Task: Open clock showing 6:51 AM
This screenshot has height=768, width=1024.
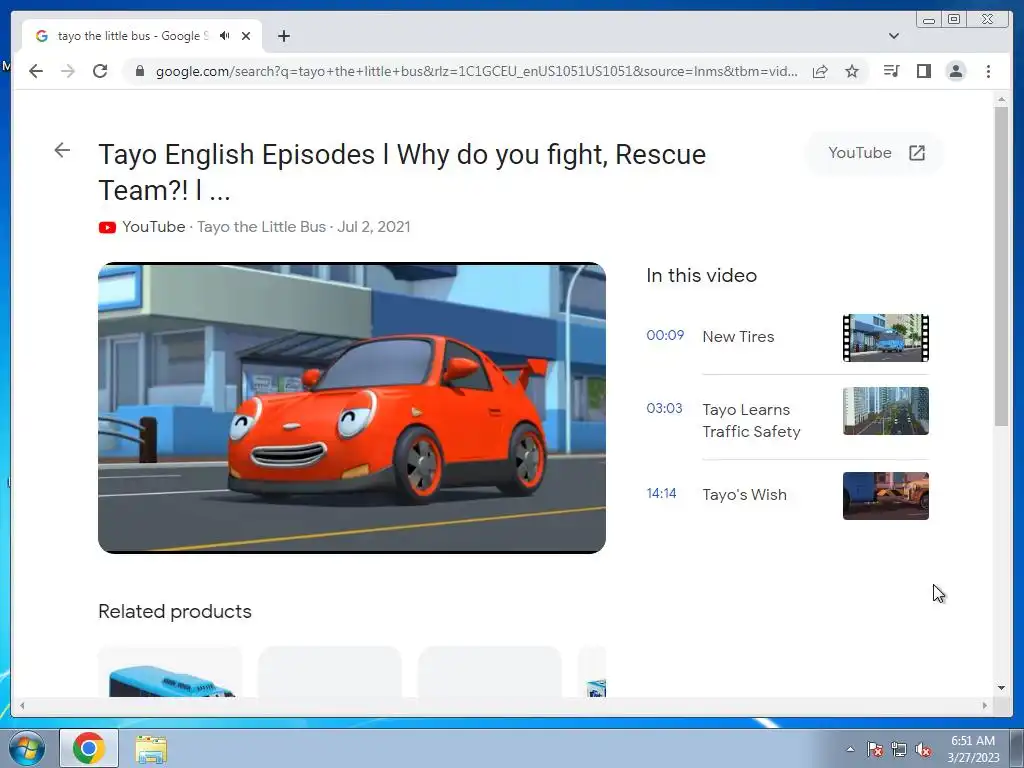Action: pyautogui.click(x=973, y=748)
